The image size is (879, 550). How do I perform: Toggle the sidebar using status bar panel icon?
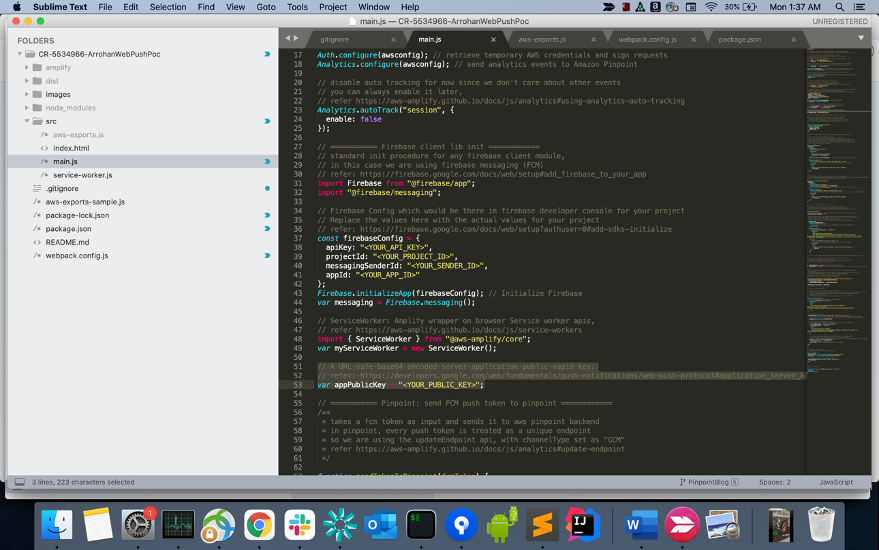point(19,482)
